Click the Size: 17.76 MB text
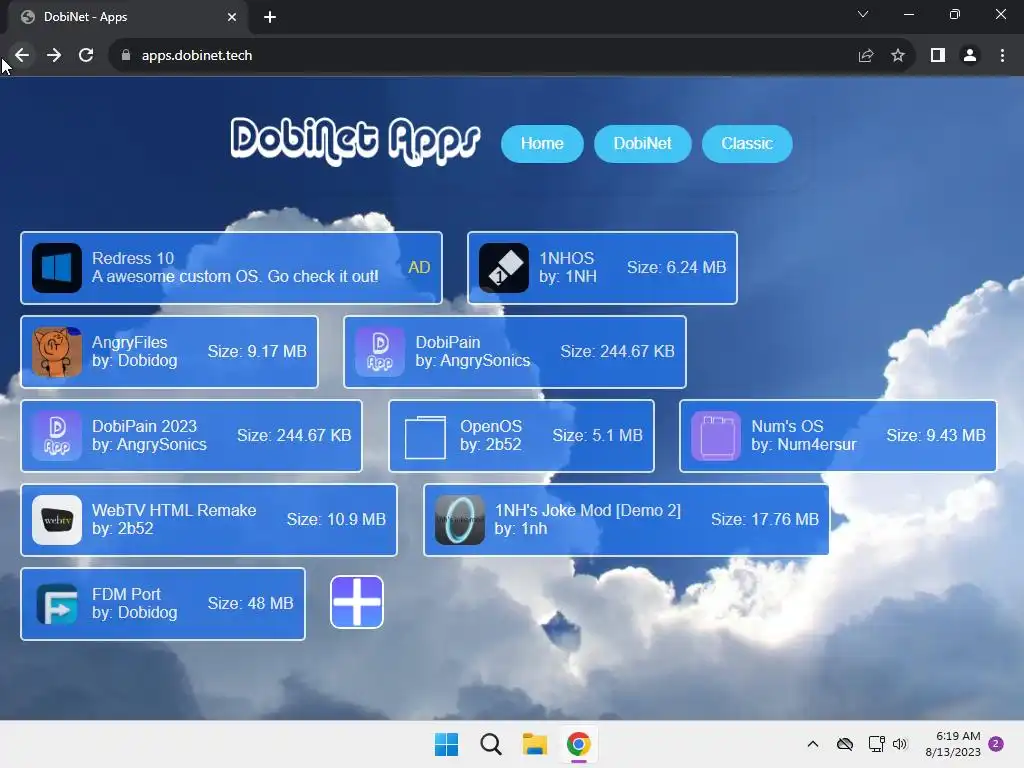1024x768 pixels. [765, 519]
